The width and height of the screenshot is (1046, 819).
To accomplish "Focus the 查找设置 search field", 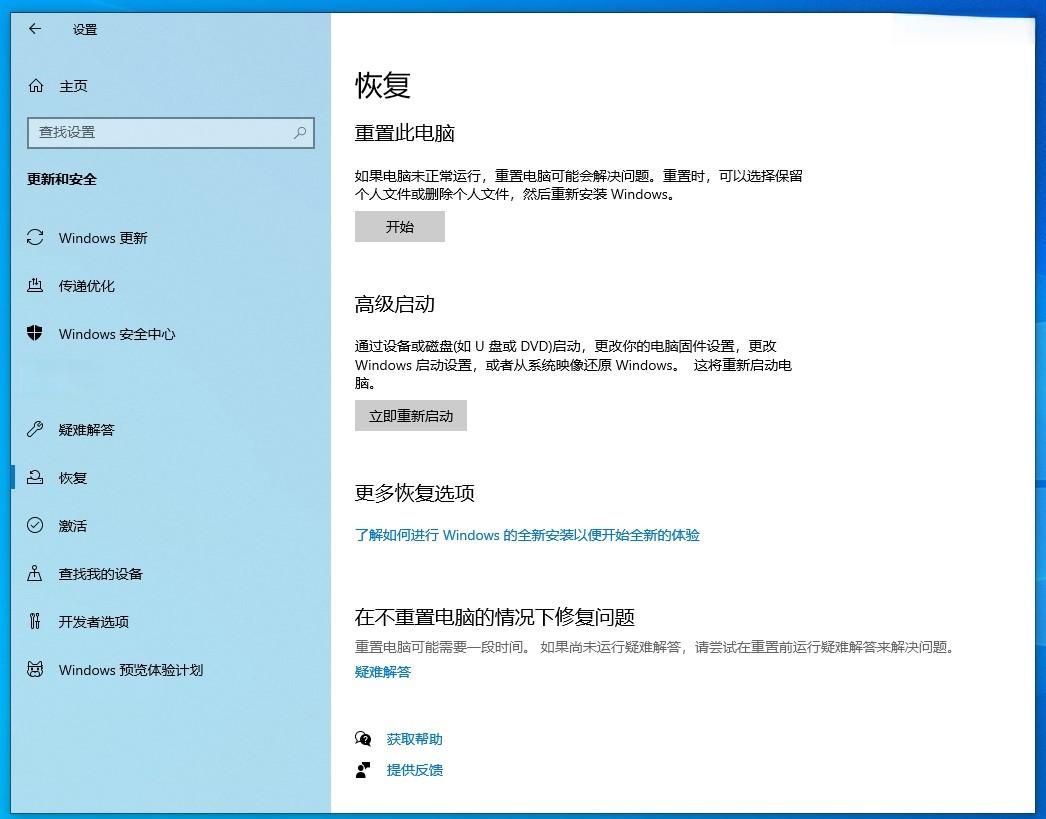I will pyautogui.click(x=160, y=132).
